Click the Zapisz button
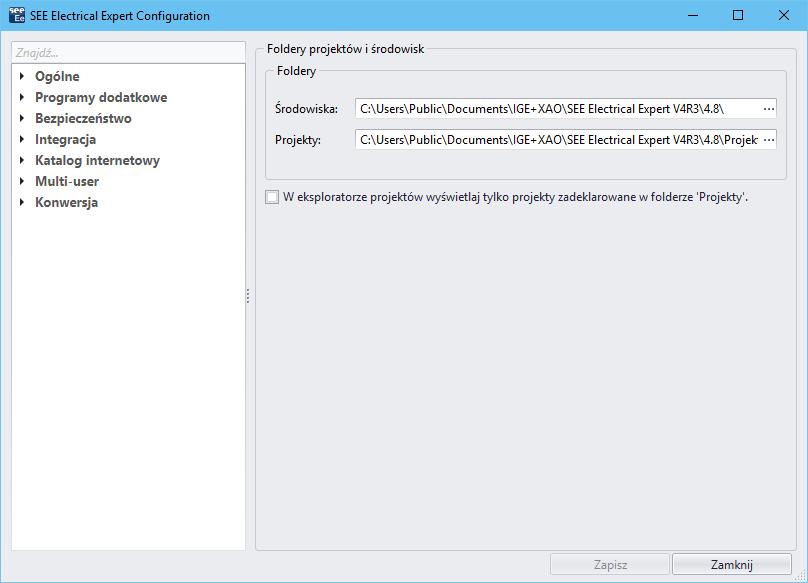This screenshot has height=583, width=808. point(610,564)
